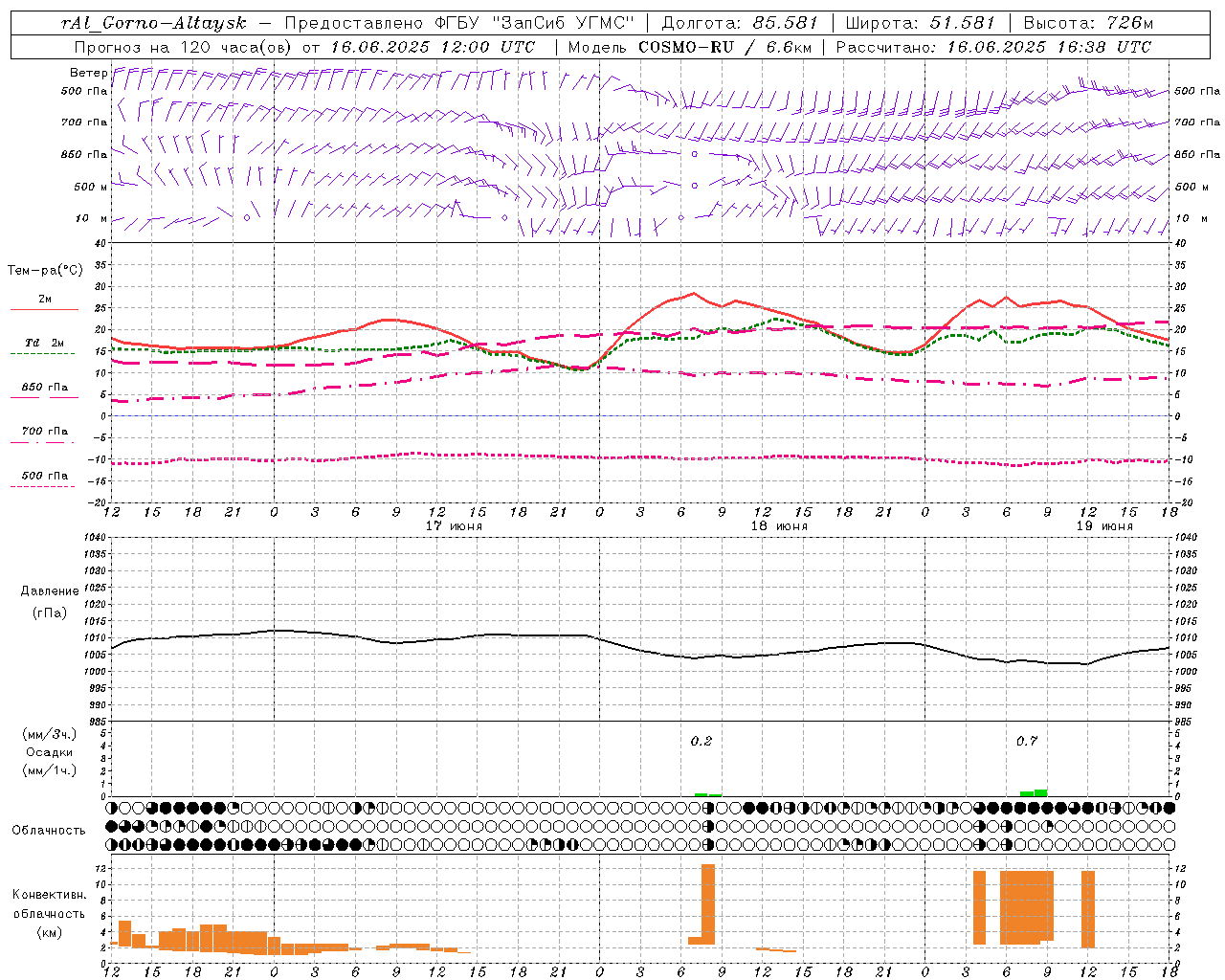Click the Осадки precipitation label
This screenshot has width=1225, height=980.
tap(50, 752)
